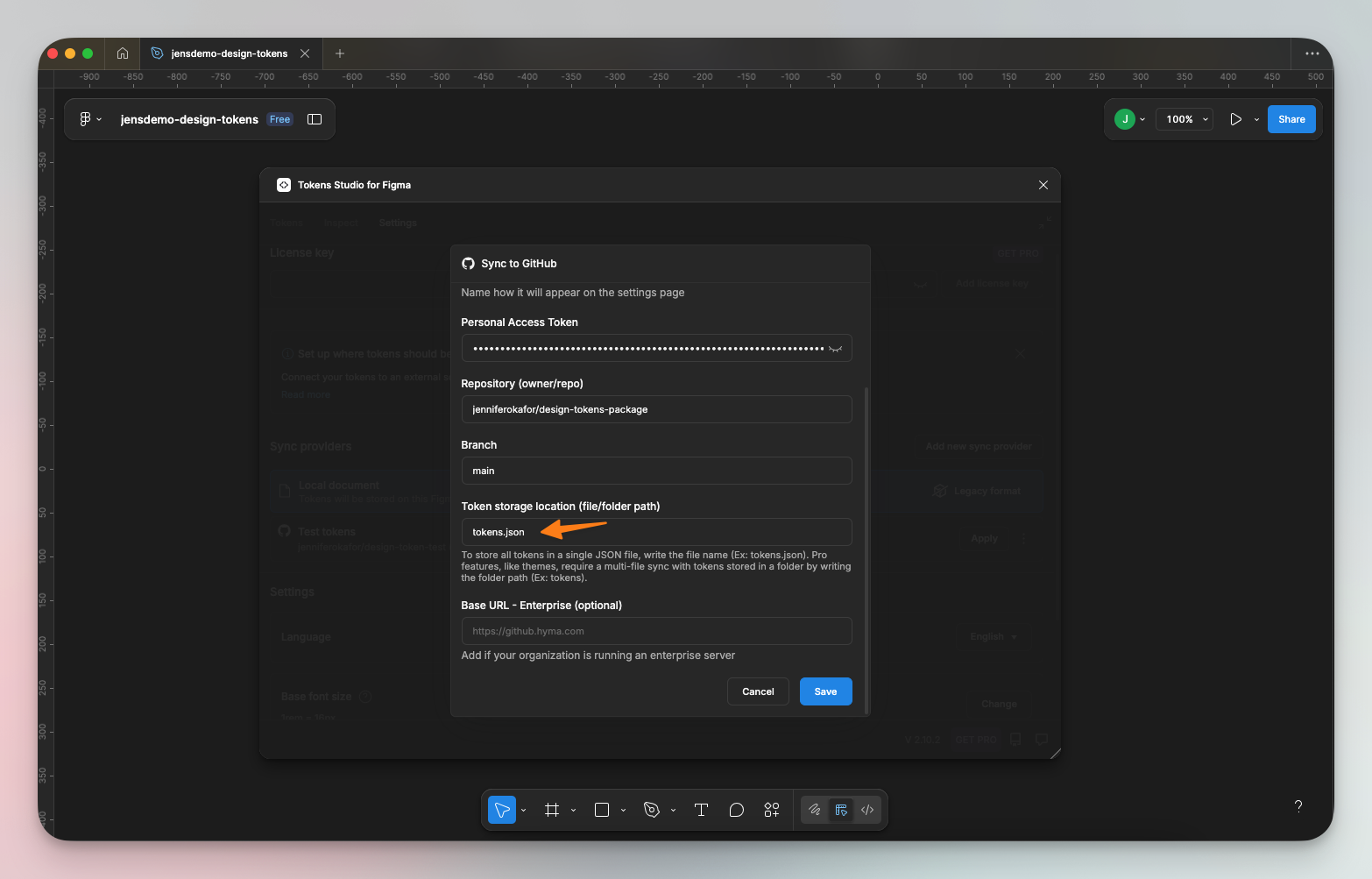Image resolution: width=1372 pixels, height=879 pixels.
Task: Close the Tokens Studio plugin window
Action: (x=1043, y=185)
